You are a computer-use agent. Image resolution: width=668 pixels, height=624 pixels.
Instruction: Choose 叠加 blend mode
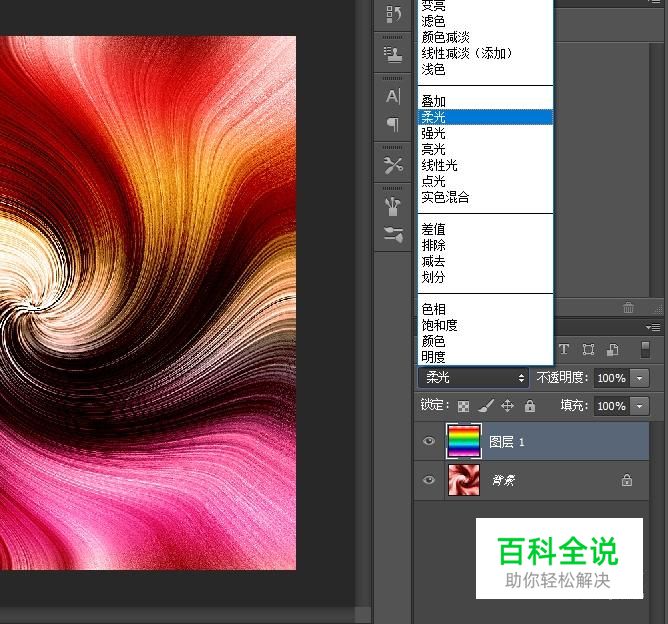[x=485, y=101]
